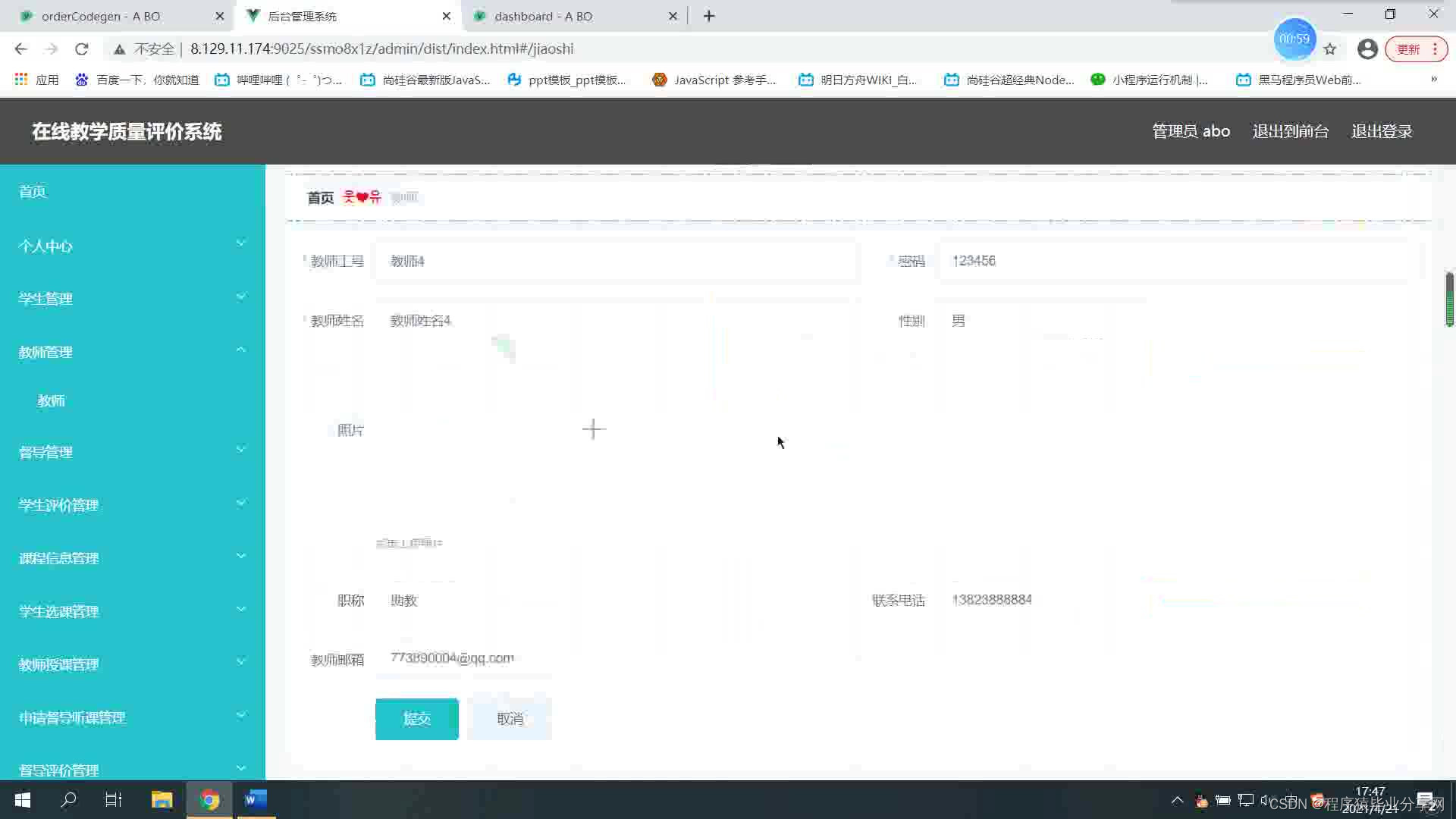The width and height of the screenshot is (1456, 819).
Task: Reload the page with refresh icon
Action: 82,49
